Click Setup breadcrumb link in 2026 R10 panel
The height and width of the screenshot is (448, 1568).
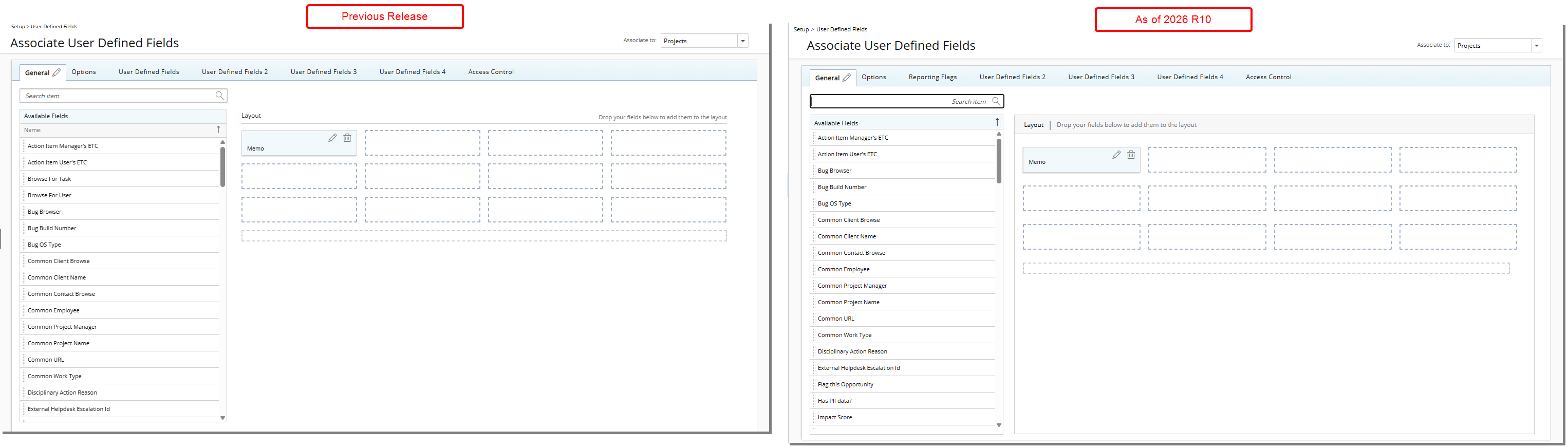click(801, 29)
